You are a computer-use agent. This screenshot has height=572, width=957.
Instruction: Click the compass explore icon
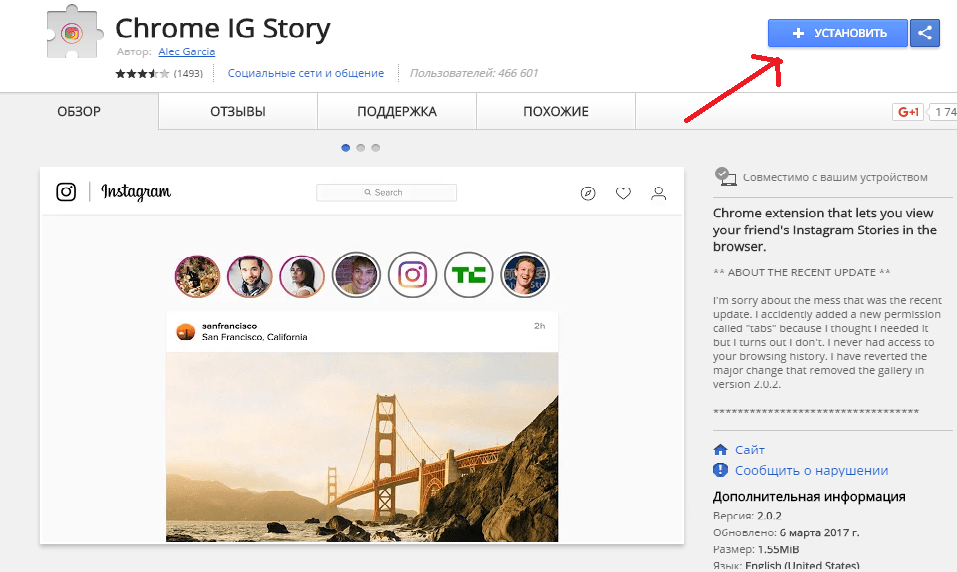(x=588, y=194)
